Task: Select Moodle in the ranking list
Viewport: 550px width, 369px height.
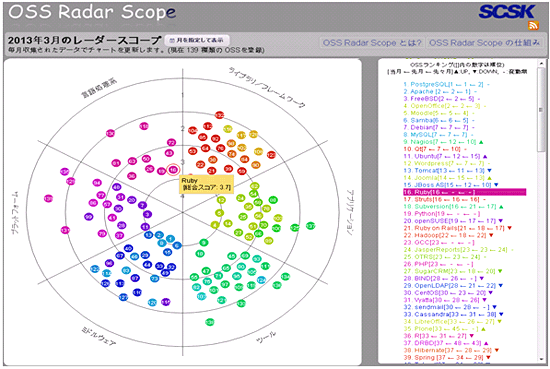Action: point(438,113)
